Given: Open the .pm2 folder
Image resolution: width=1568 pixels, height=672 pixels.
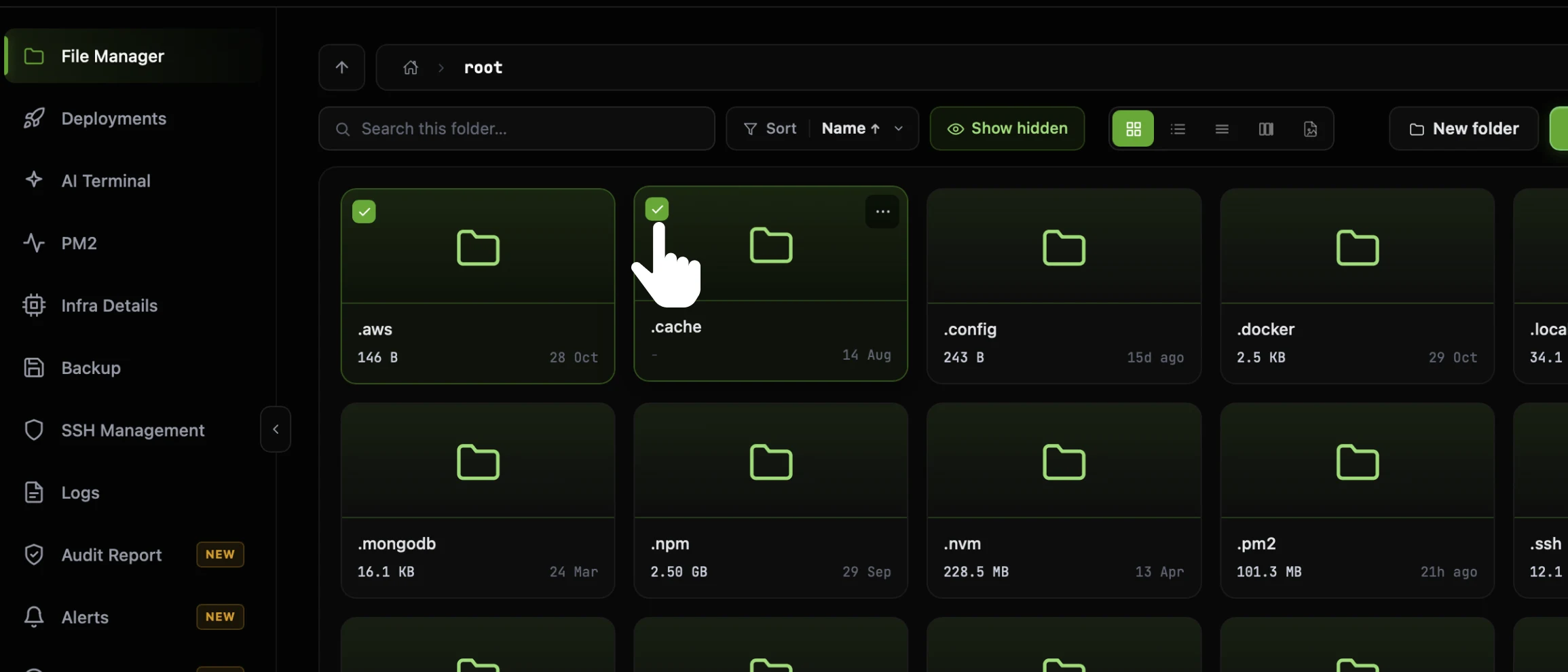Looking at the screenshot, I should coord(1357,500).
